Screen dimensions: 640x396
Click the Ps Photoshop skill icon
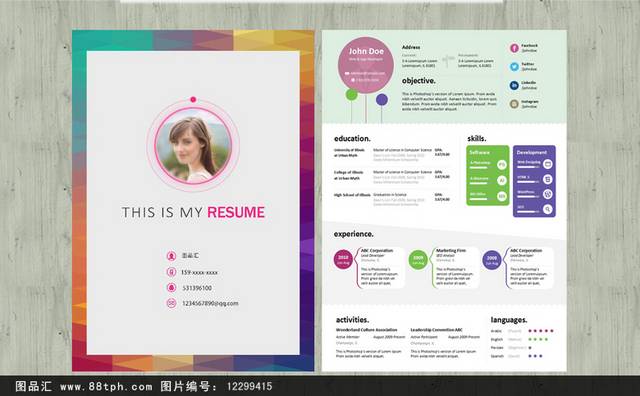(502, 165)
